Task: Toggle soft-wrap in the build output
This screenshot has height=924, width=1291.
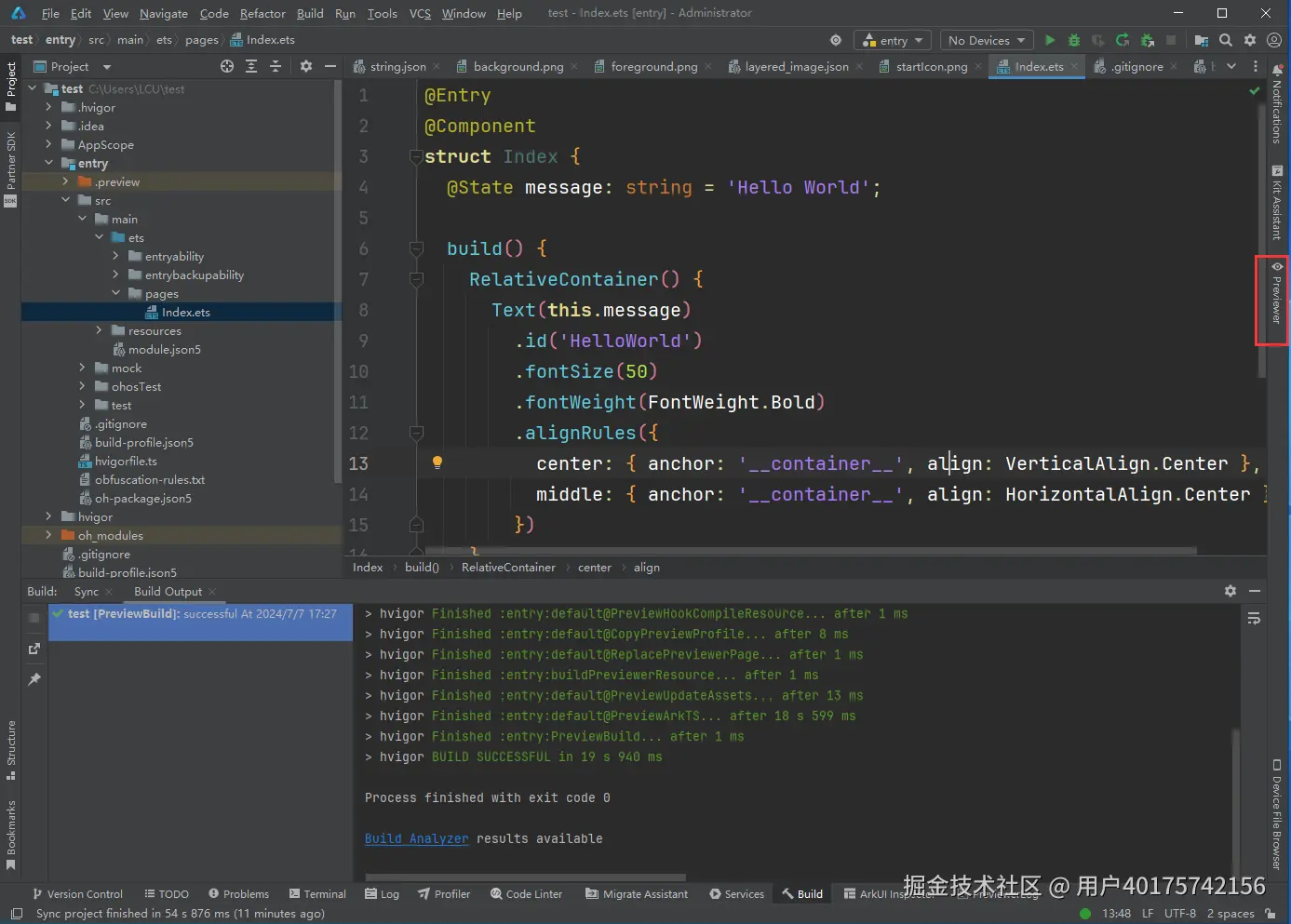Action: click(1254, 619)
